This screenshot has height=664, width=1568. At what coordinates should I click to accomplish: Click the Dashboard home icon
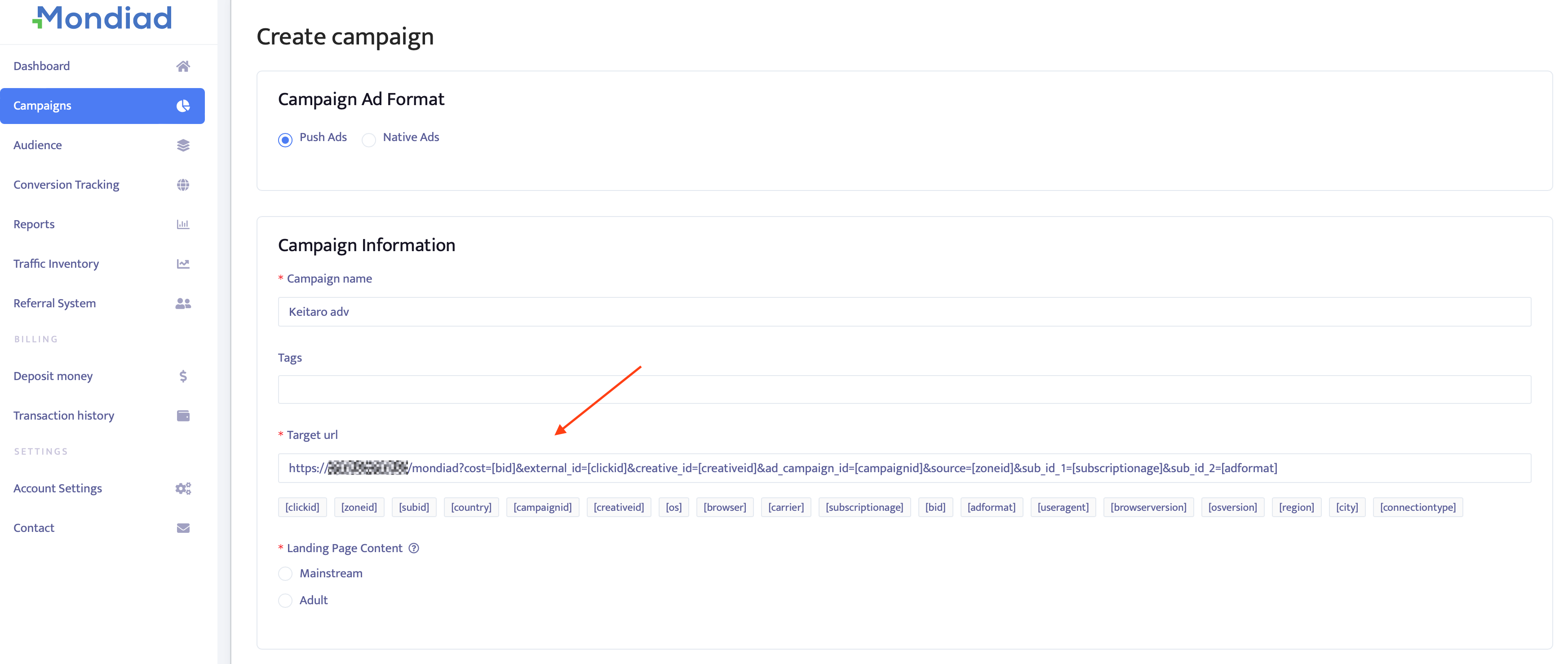[182, 66]
